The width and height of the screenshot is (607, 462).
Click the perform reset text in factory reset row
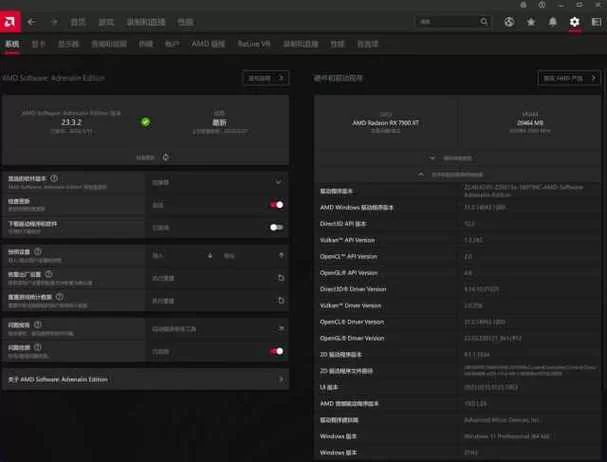point(163,278)
